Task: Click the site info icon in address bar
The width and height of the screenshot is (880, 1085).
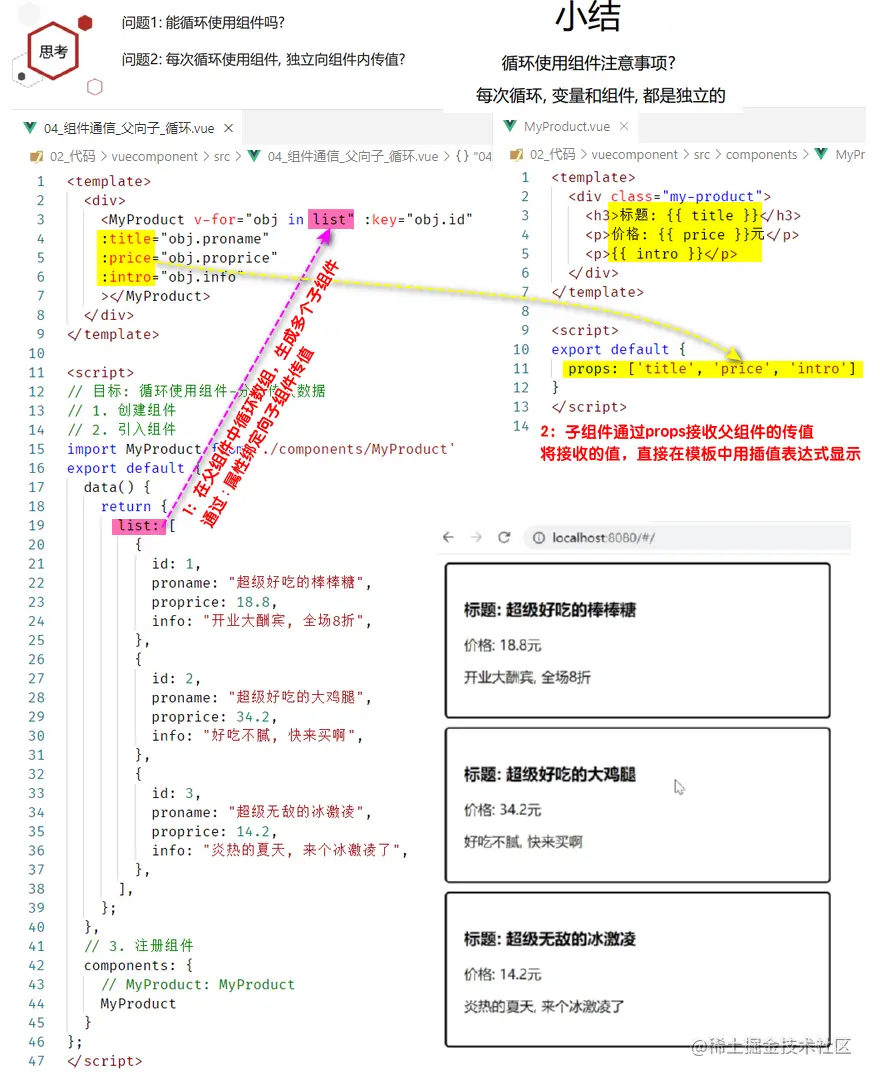Action: click(x=538, y=538)
